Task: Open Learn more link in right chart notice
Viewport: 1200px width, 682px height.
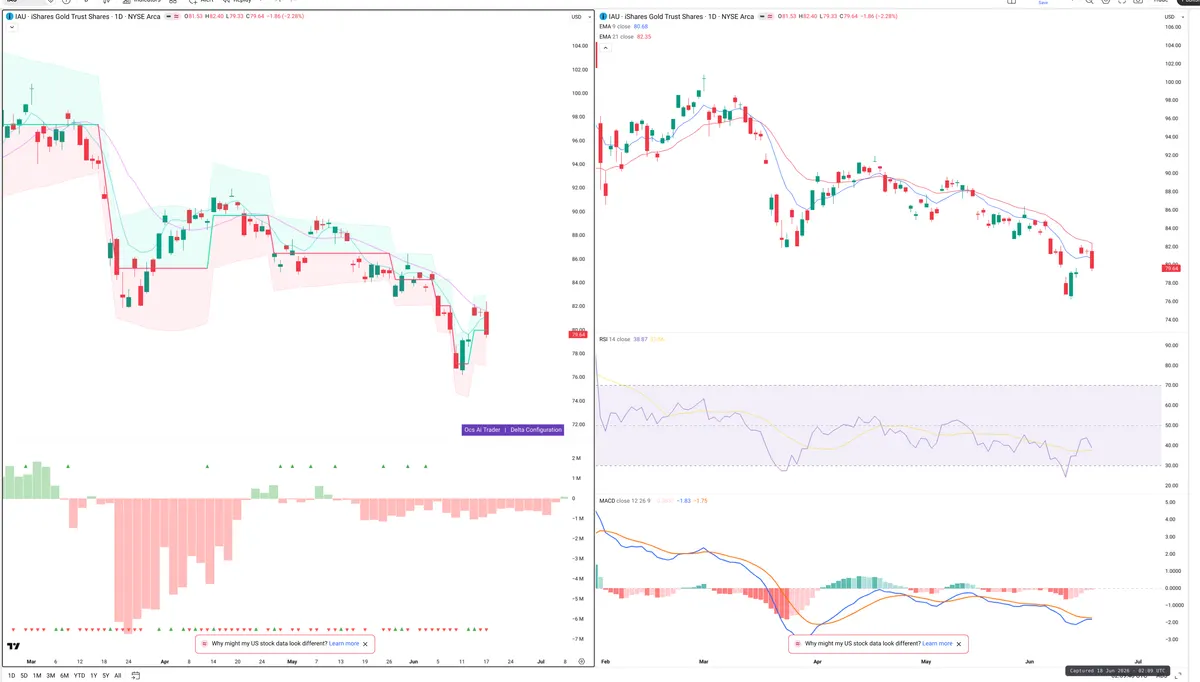Action: 937,644
